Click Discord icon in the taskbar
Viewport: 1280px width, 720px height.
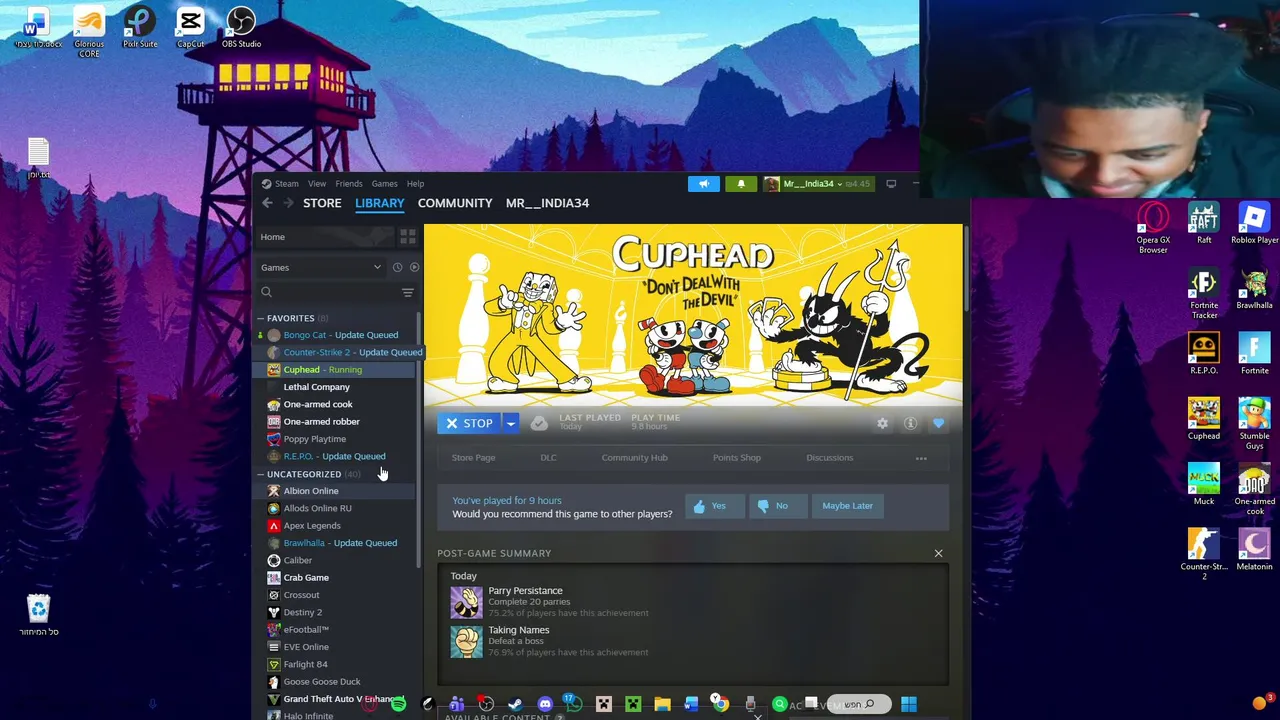(544, 704)
